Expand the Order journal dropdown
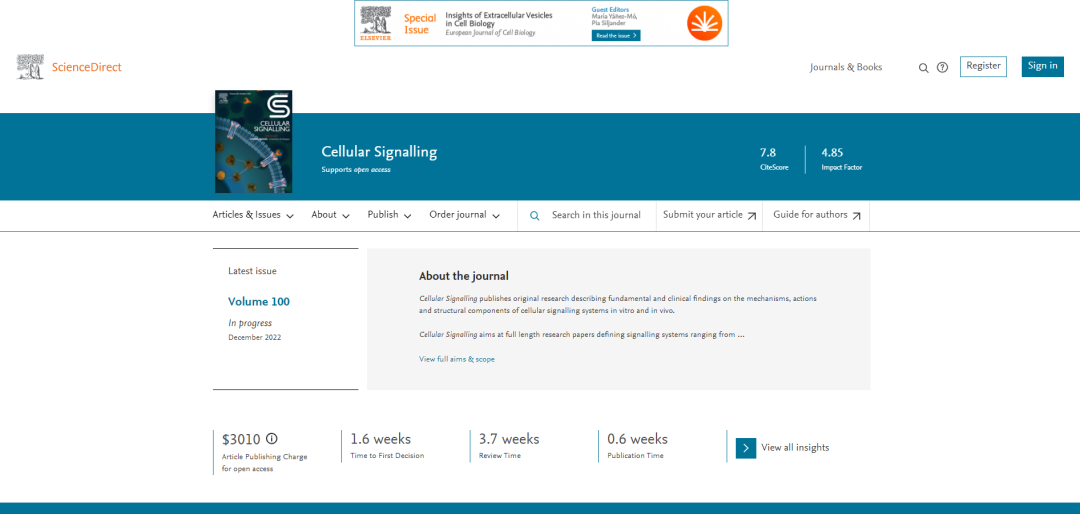This screenshot has height=514, width=1080. (x=464, y=215)
